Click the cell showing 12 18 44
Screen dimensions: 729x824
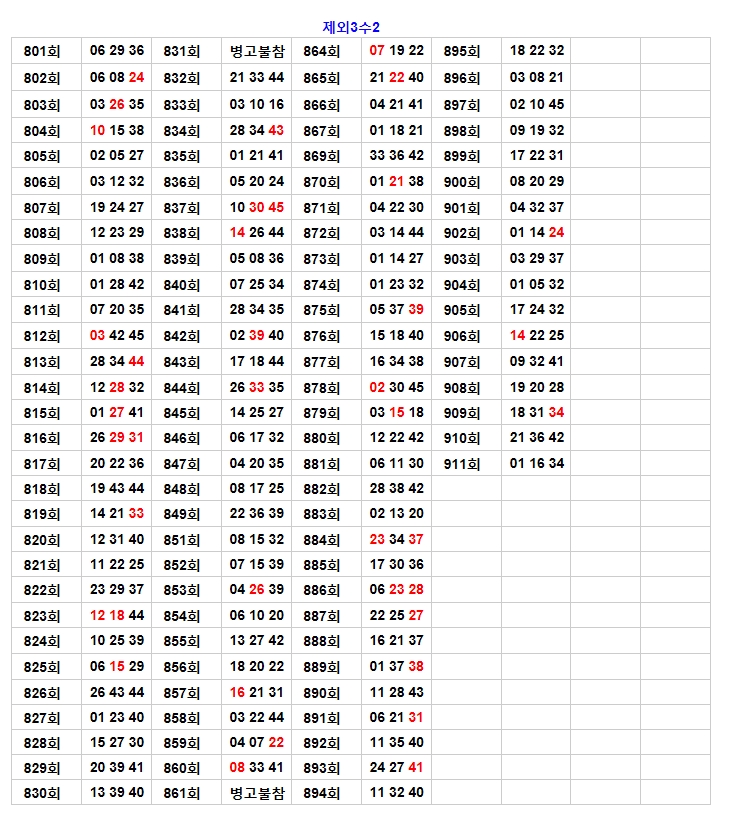click(117, 616)
